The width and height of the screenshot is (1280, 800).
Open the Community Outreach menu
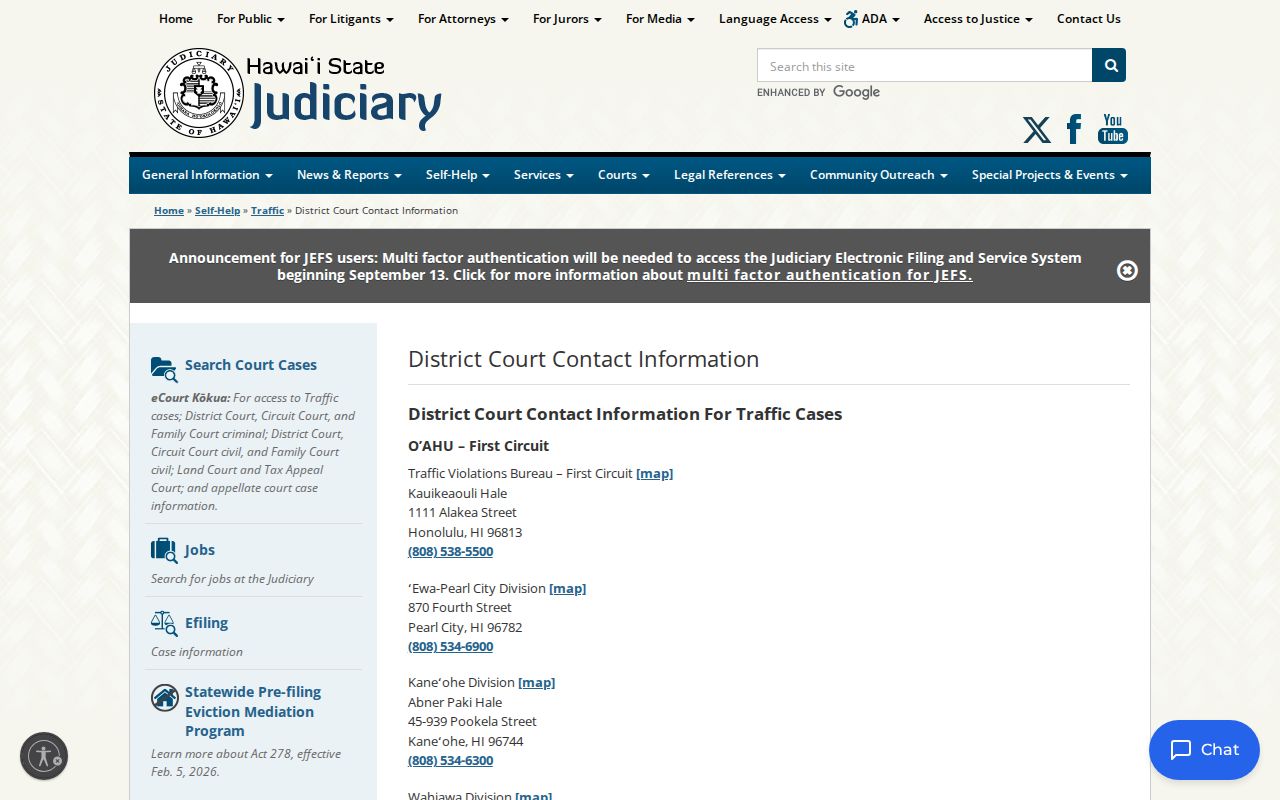879,175
